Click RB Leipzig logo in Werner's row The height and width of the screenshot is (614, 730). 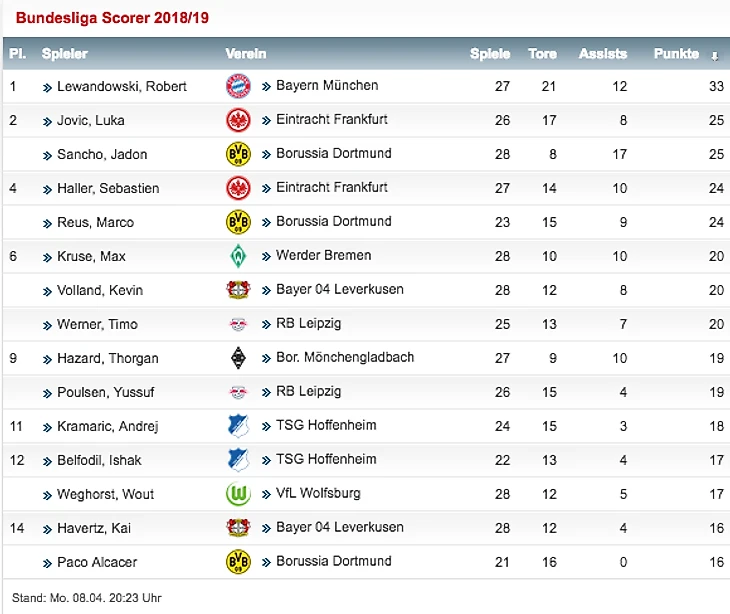pyautogui.click(x=238, y=324)
